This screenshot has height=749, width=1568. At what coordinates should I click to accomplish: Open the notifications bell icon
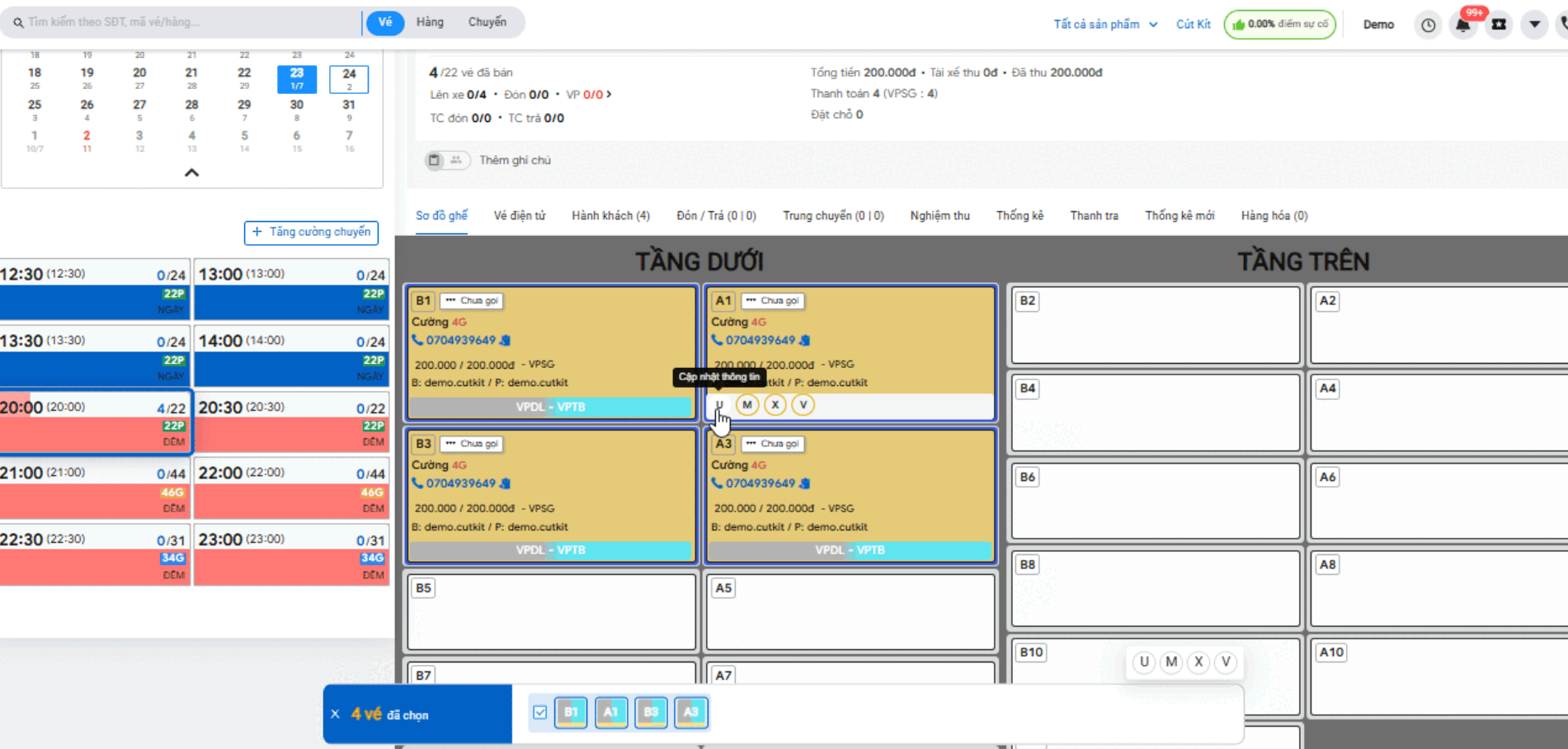(1462, 25)
